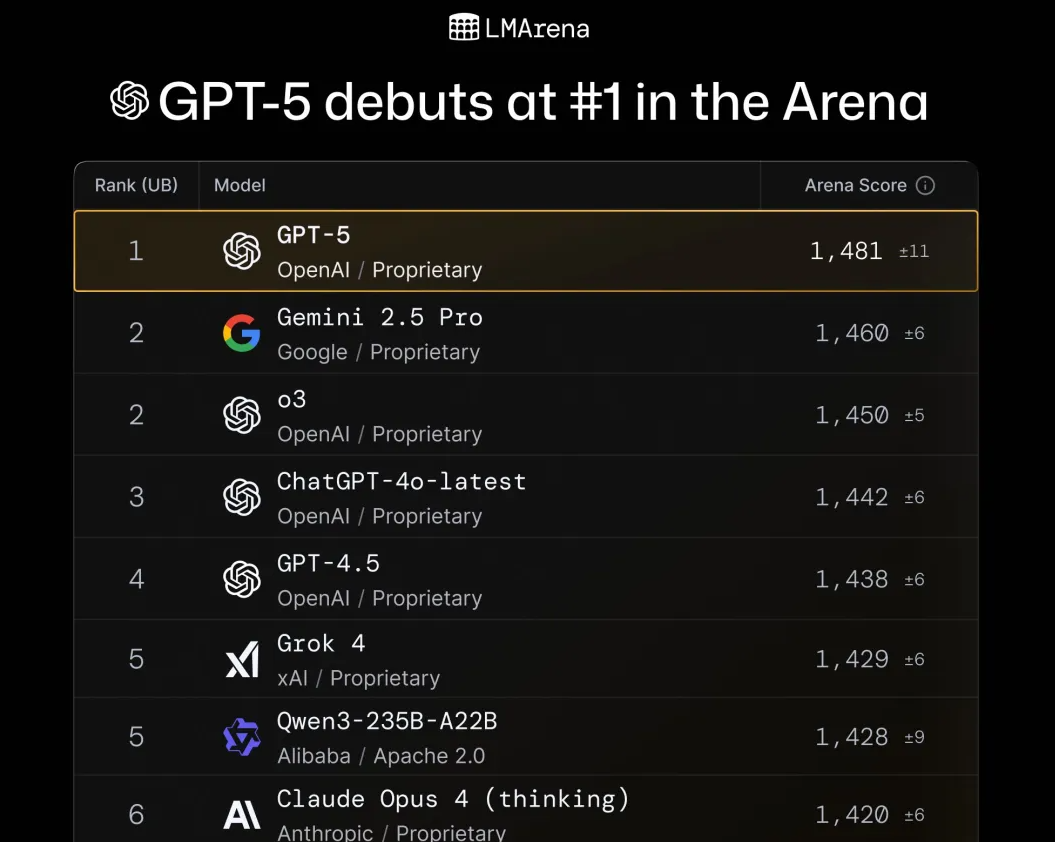The width and height of the screenshot is (1055, 842).
Task: Click the Google logo for Gemini 2.5 Pro
Action: point(242,332)
